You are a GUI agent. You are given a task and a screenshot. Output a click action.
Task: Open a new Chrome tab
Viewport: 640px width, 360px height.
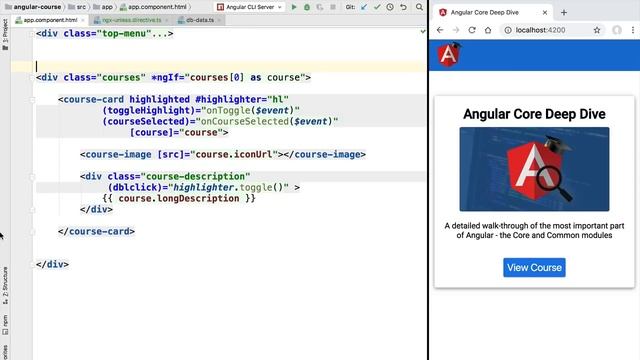pos(564,13)
